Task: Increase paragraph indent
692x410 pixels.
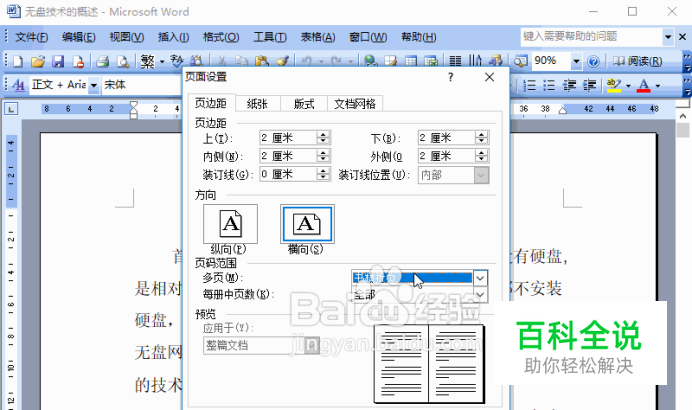Action: [x=589, y=85]
